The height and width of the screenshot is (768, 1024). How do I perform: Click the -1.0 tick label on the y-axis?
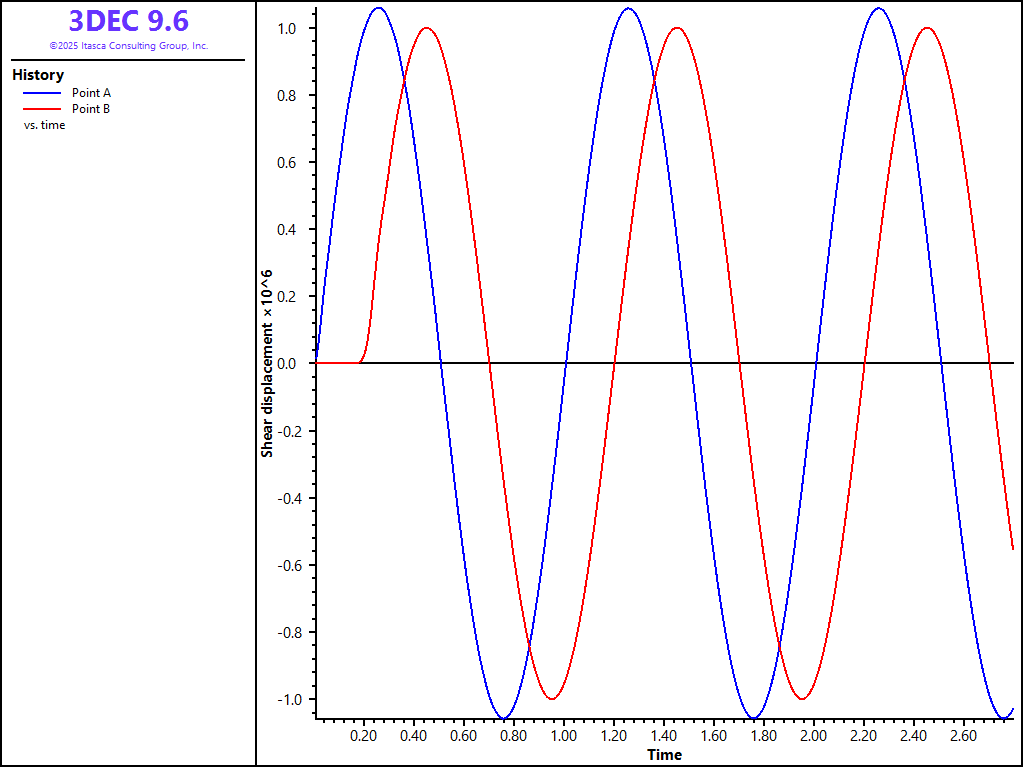[285, 699]
